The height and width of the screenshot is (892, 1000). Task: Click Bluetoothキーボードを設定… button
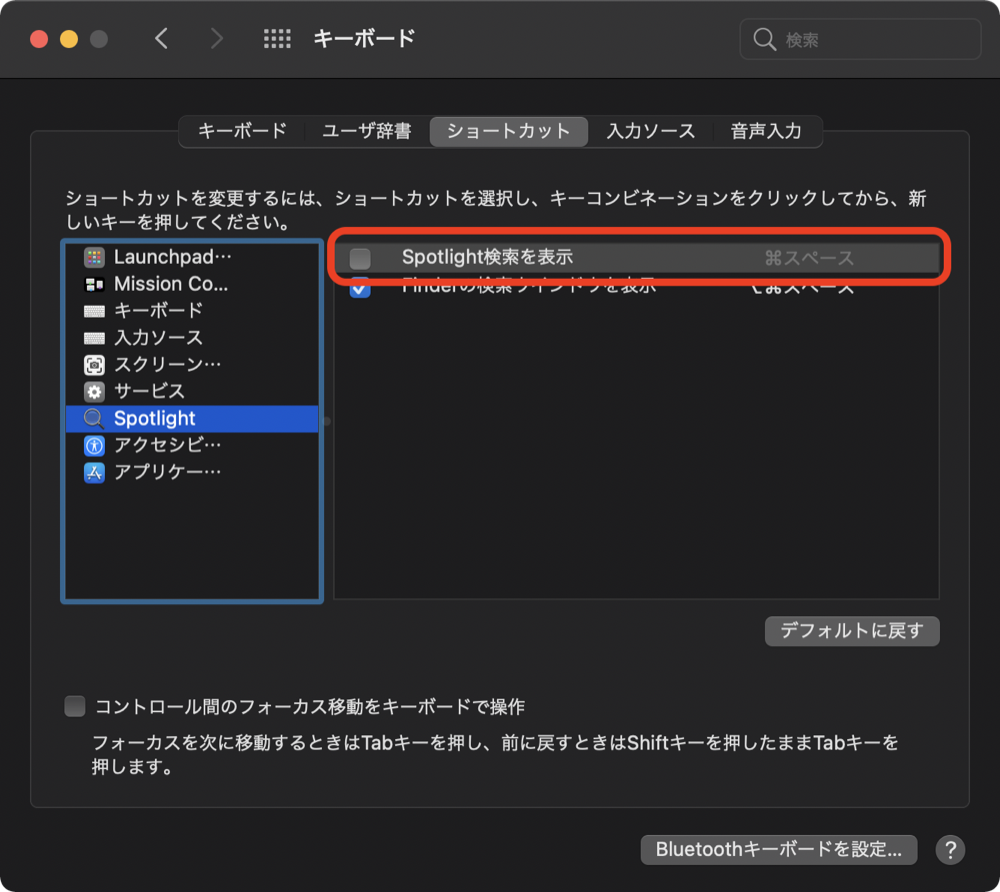pos(779,850)
